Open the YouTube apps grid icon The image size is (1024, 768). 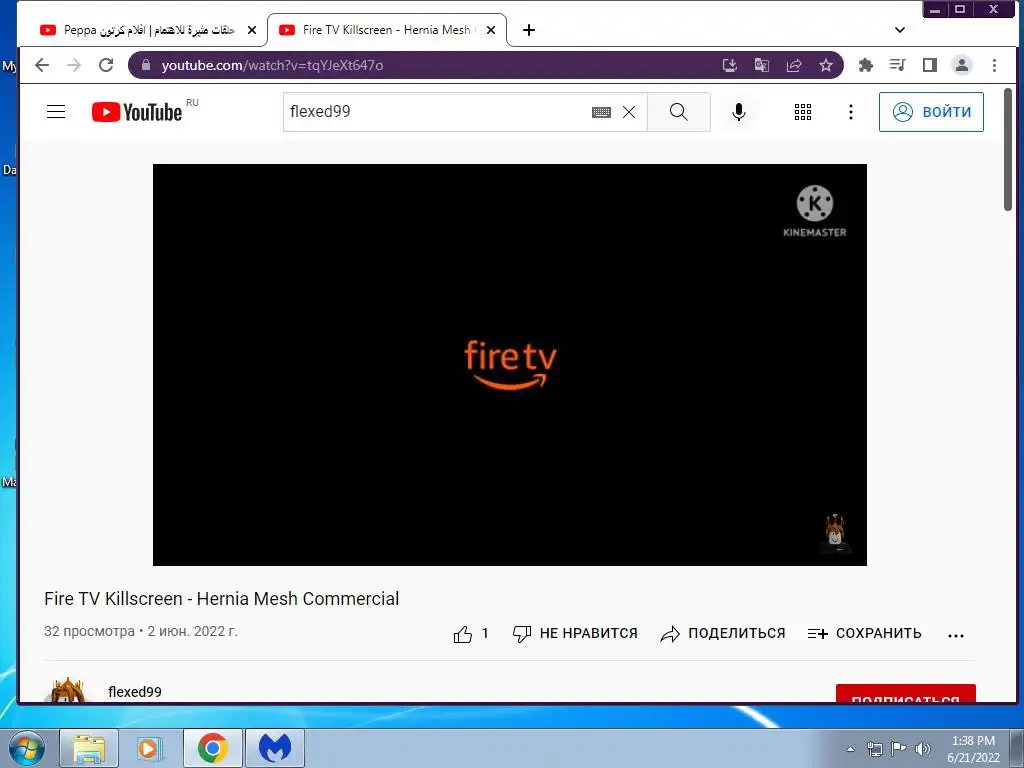click(x=803, y=112)
